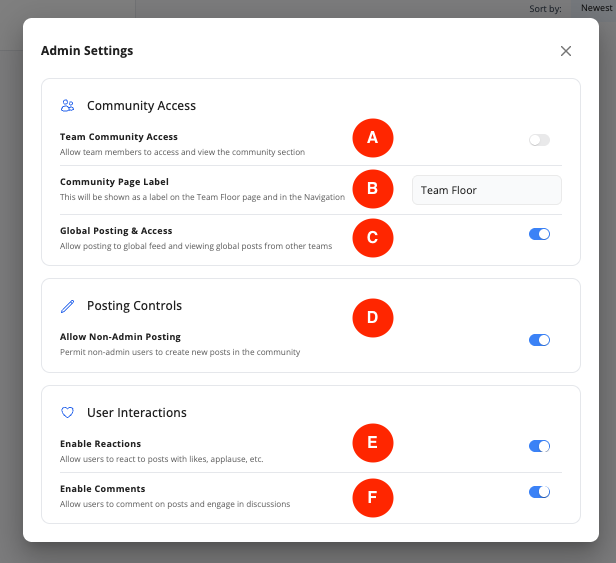Click the Admin Settings title
Screen dimensions: 616x563
[x=87, y=51]
